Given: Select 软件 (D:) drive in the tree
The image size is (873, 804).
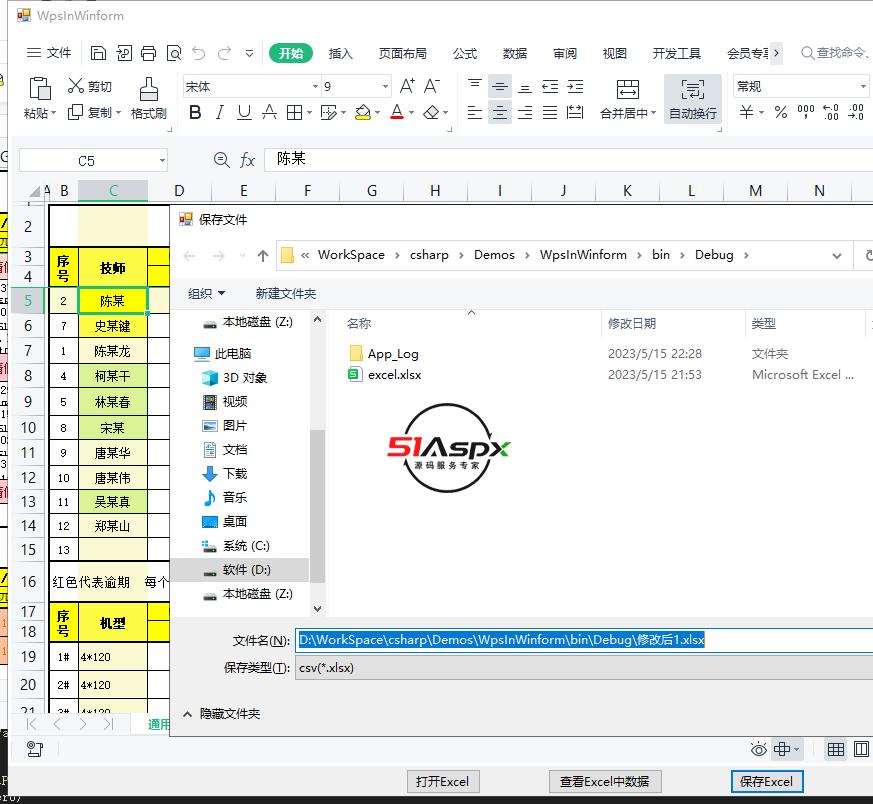Looking at the screenshot, I should click(x=239, y=570).
